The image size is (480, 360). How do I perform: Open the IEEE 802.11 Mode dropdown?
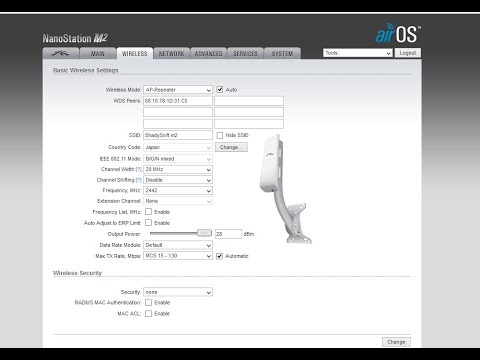[178, 159]
